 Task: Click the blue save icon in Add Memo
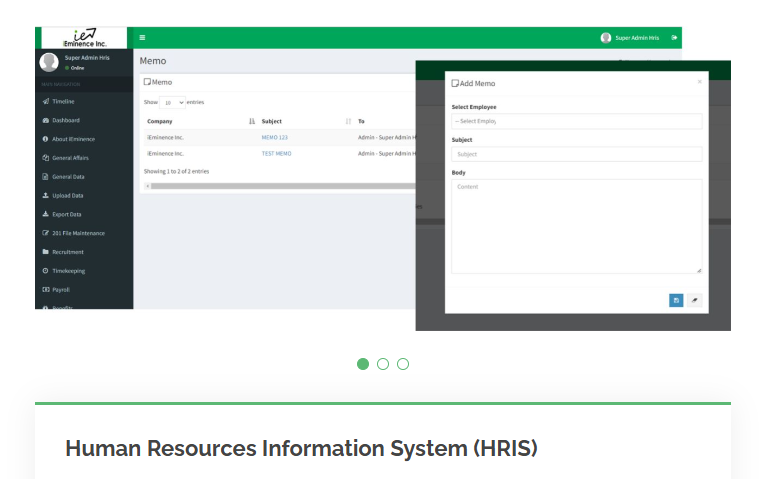(x=676, y=300)
